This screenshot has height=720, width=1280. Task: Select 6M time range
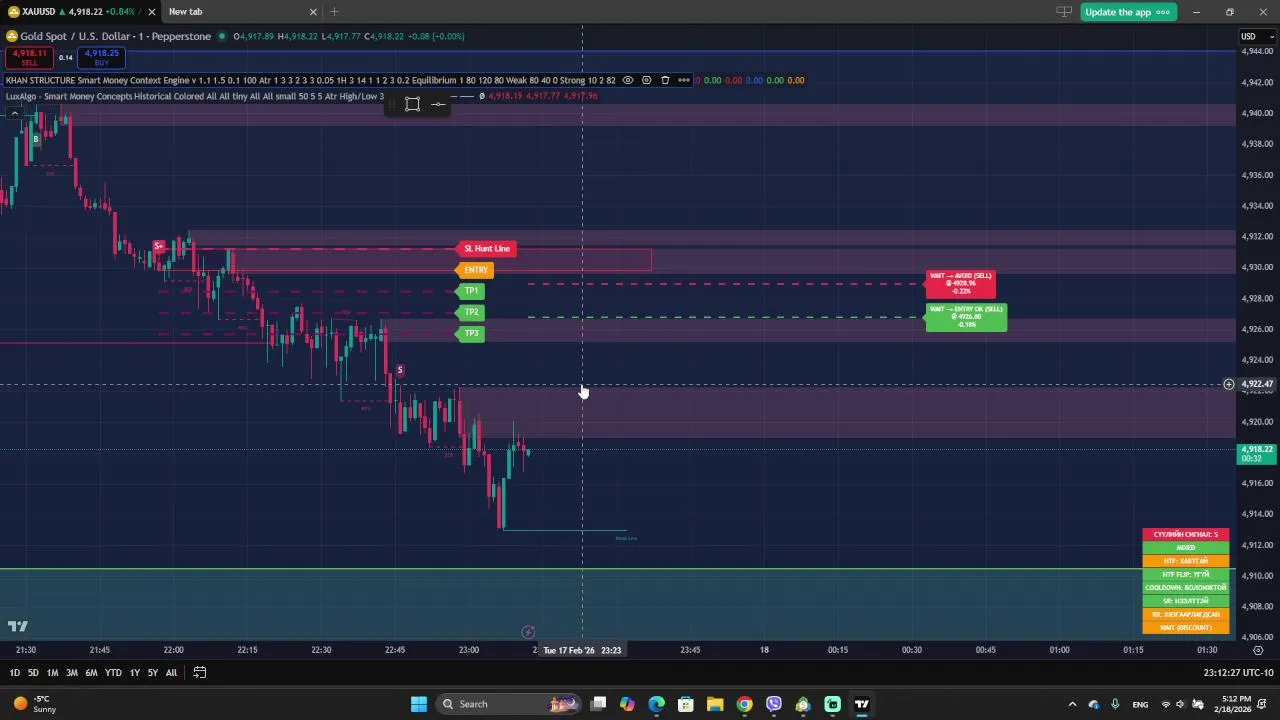pyautogui.click(x=91, y=673)
